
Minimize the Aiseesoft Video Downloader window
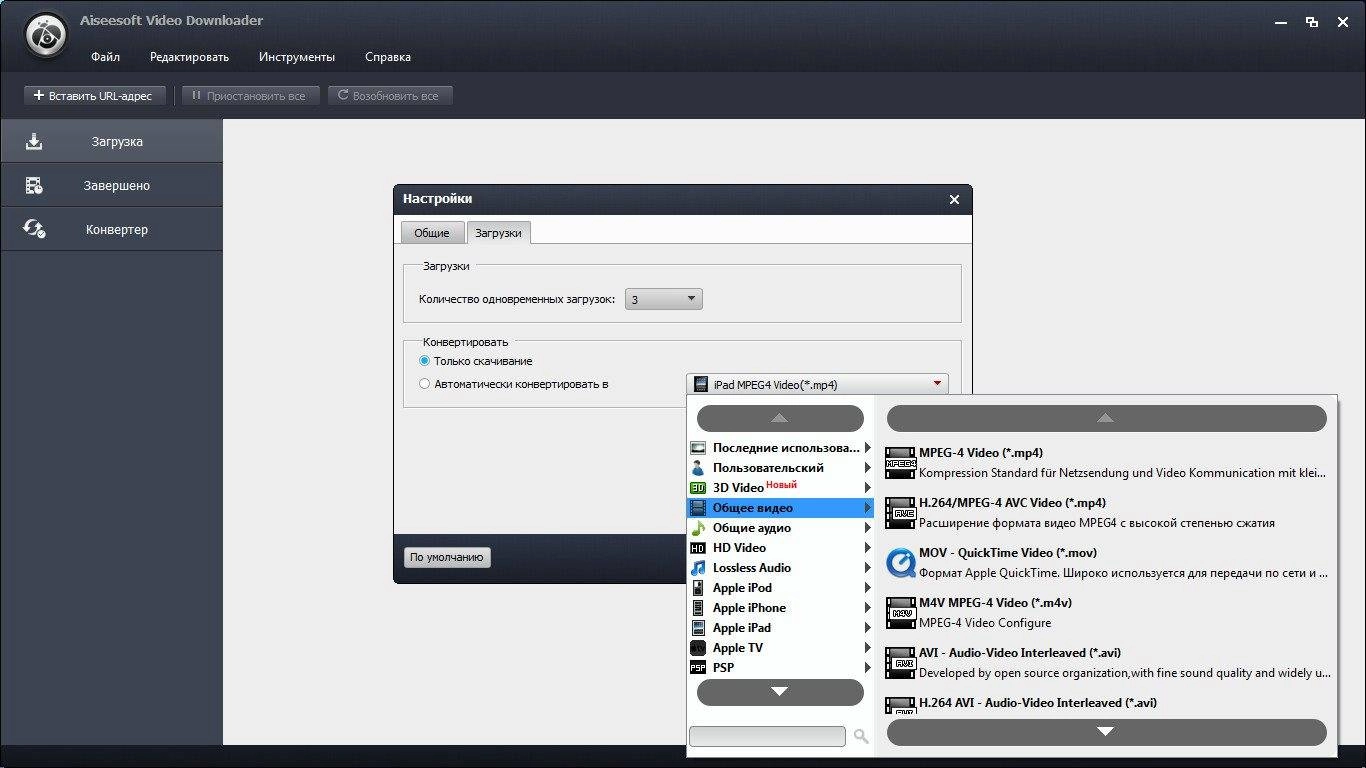[x=1282, y=22]
